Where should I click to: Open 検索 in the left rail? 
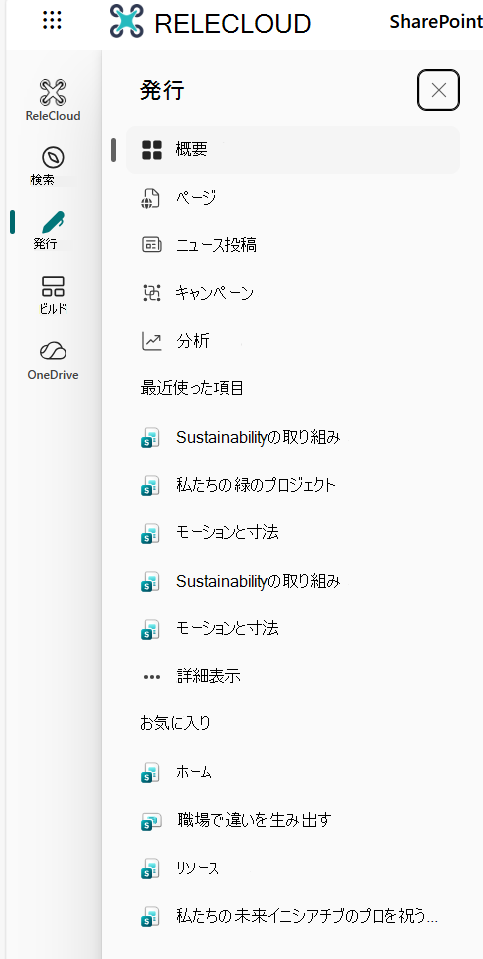coord(53,166)
